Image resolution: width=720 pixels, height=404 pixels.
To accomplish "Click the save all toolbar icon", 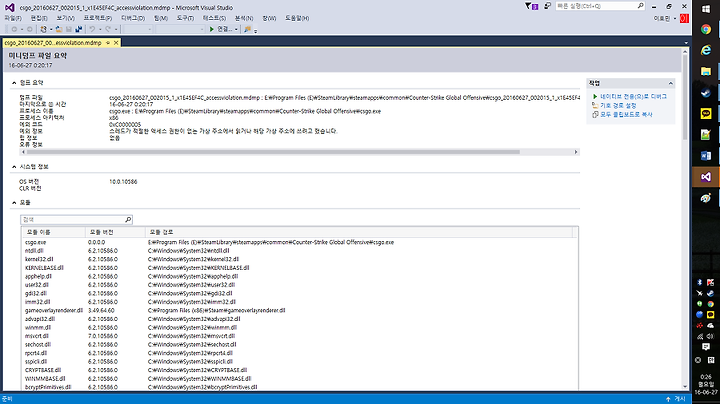I will click(79, 29).
